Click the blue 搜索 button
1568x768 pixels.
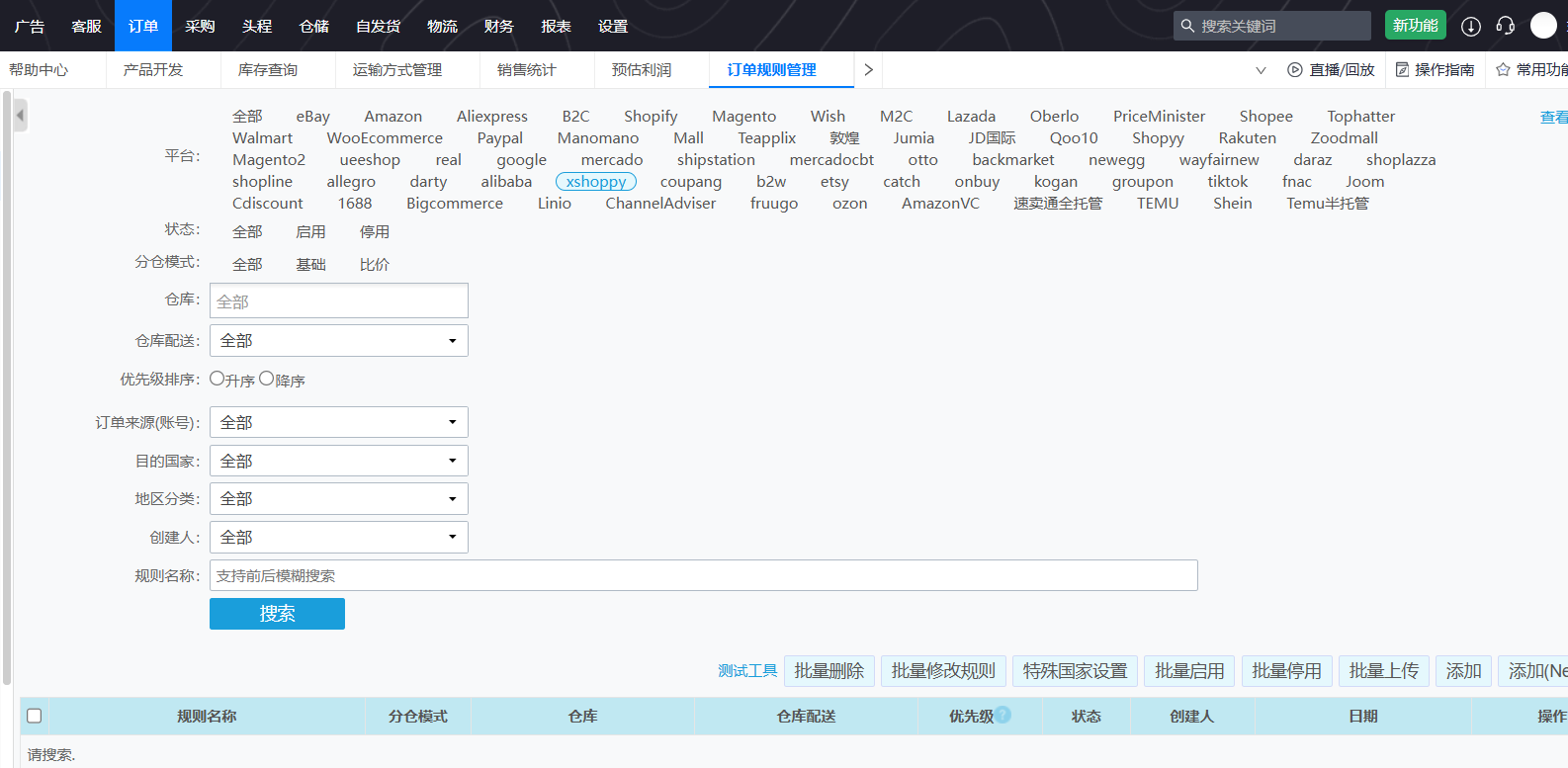click(x=277, y=614)
